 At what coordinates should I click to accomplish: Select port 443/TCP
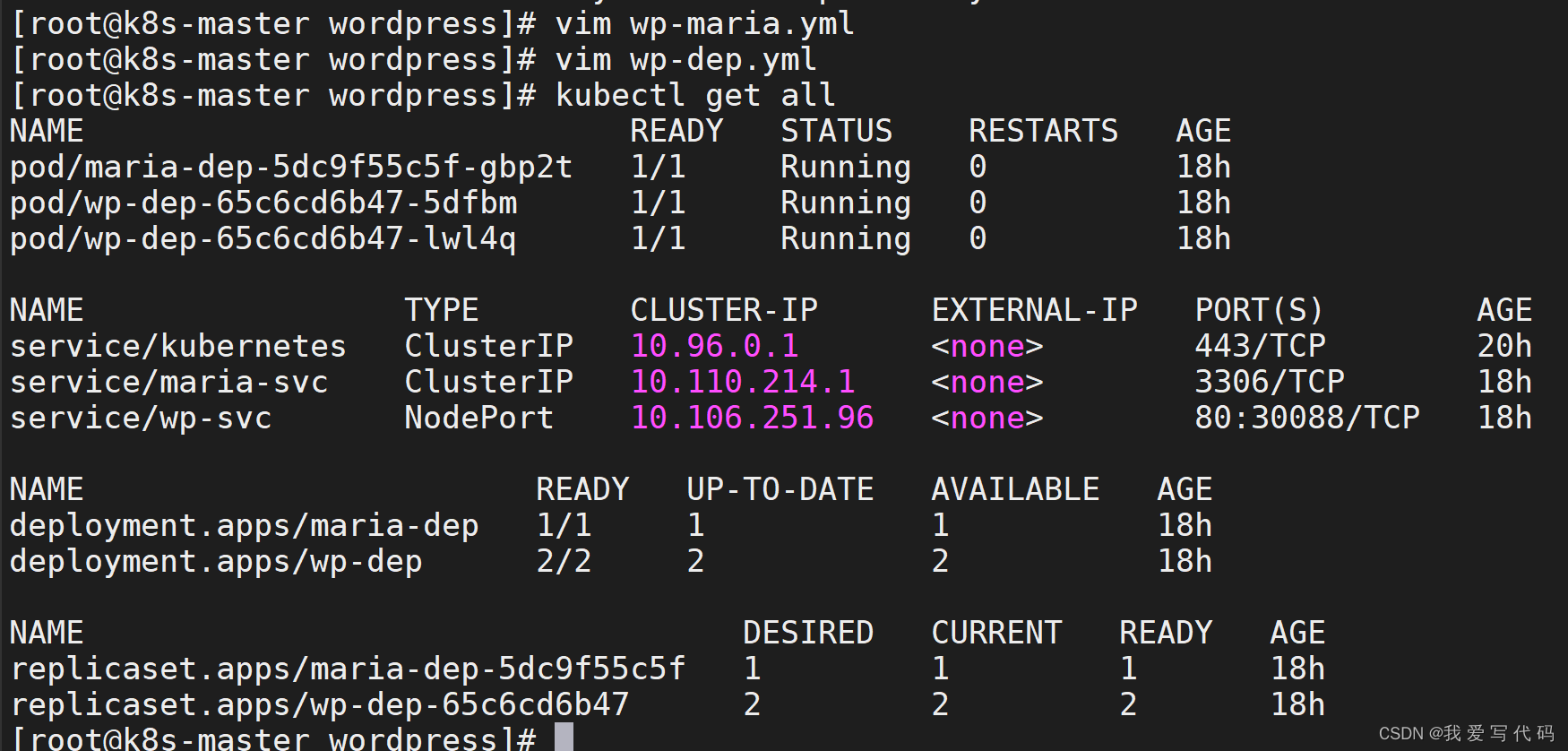tap(1260, 346)
